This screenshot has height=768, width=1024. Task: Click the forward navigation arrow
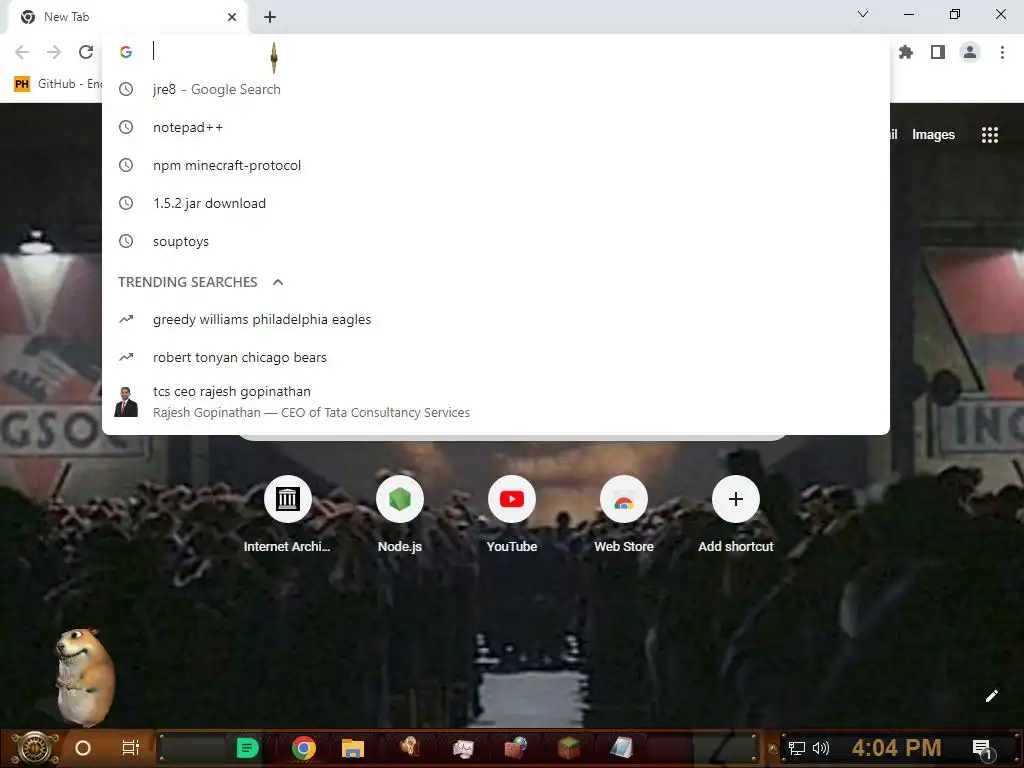54,52
